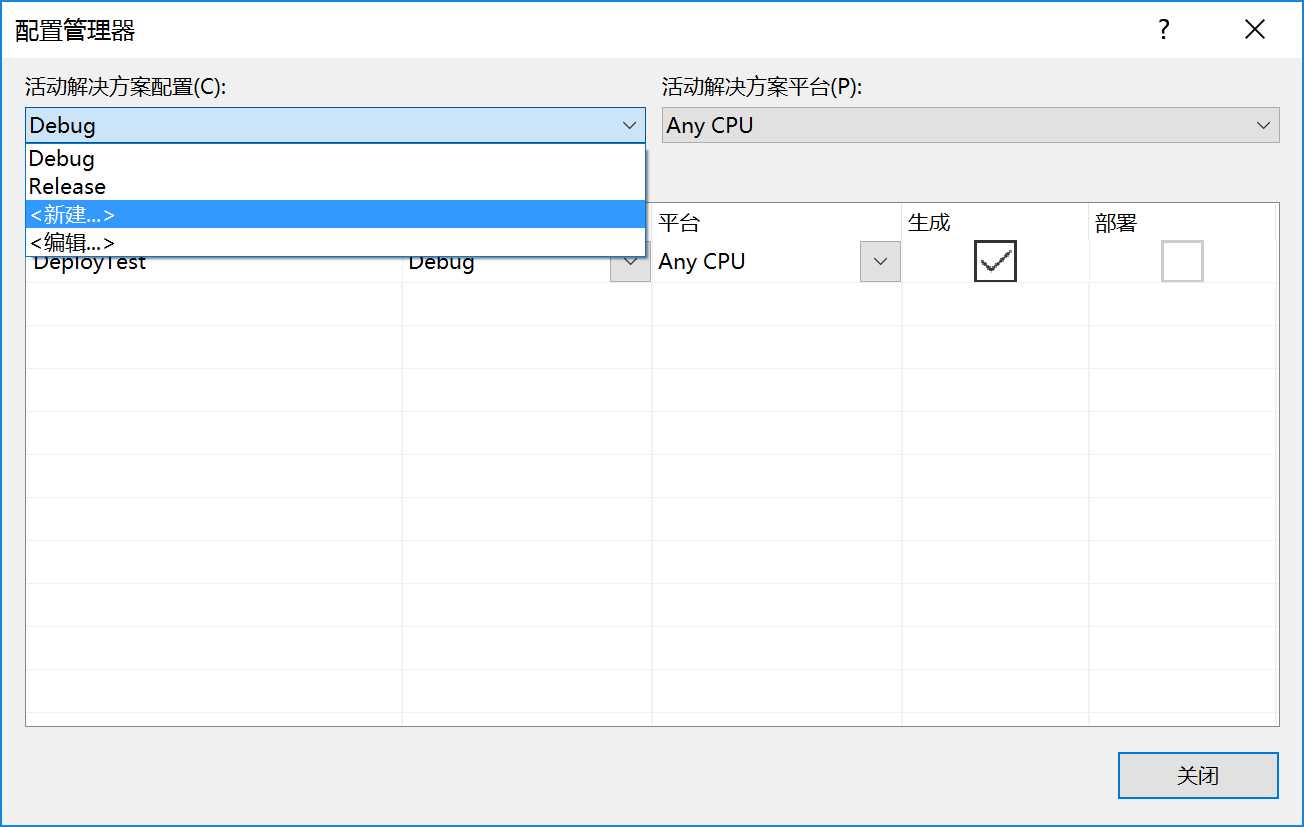Select the <编辑...> option
Image resolution: width=1304 pixels, height=827 pixels.
tap(335, 243)
